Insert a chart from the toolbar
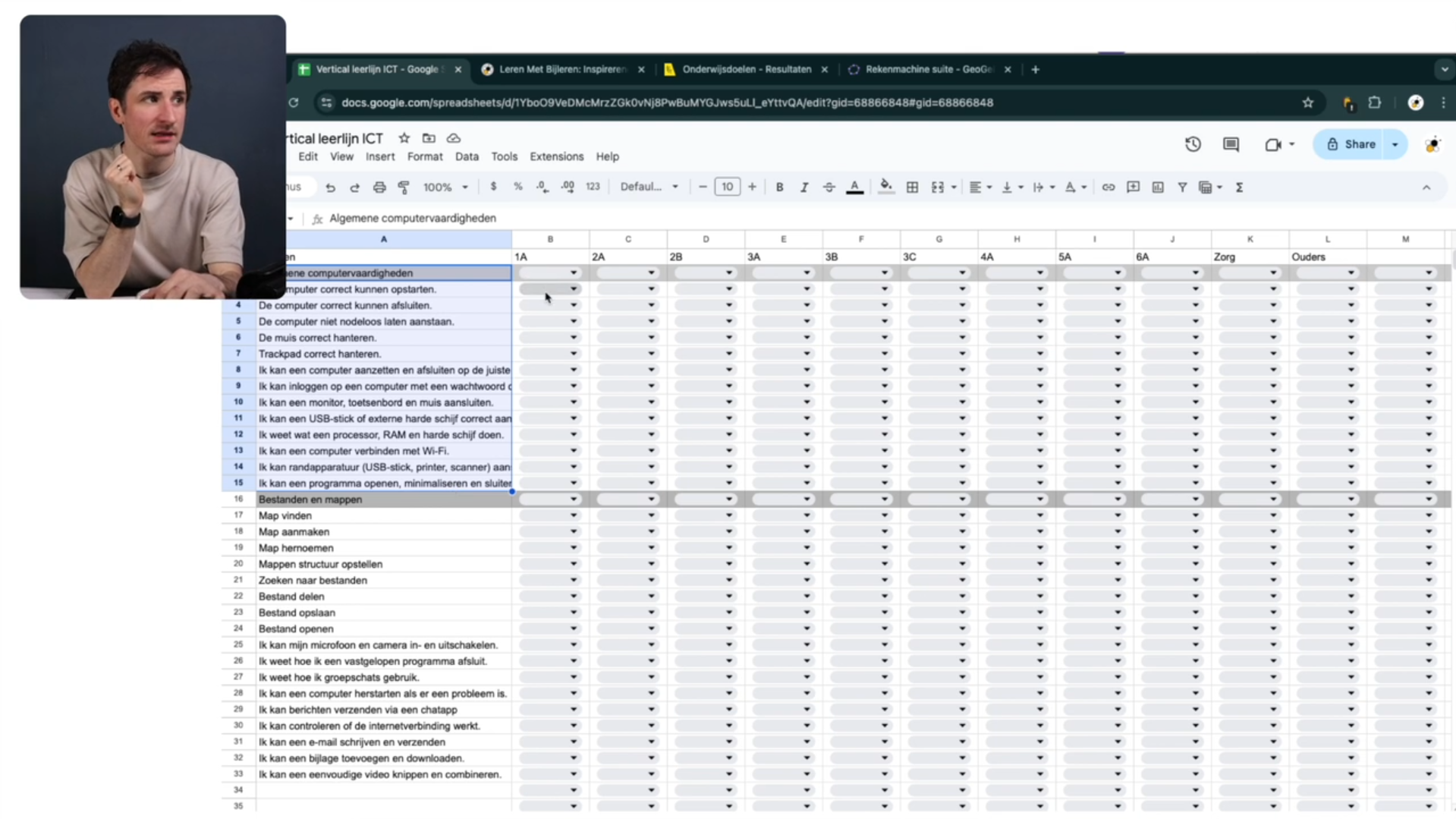This screenshot has height=819, width=1456. (x=1158, y=187)
